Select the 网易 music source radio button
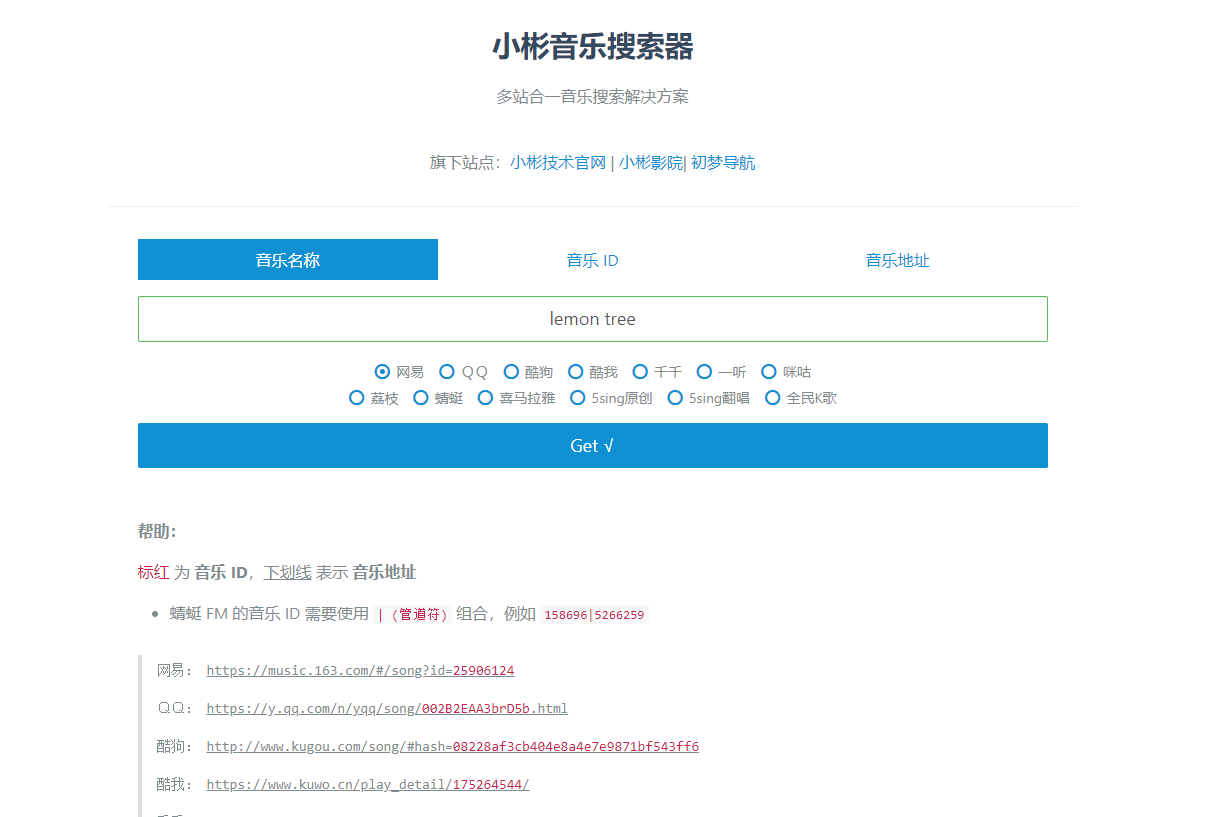This screenshot has height=817, width=1209. 383,371
